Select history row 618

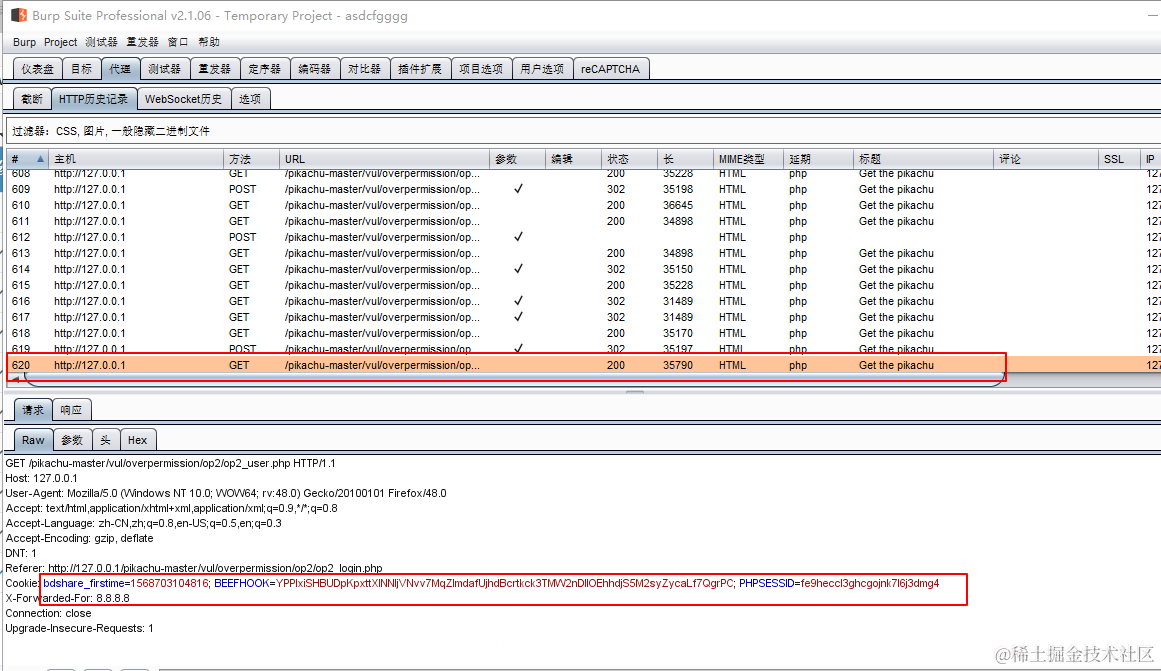point(583,333)
